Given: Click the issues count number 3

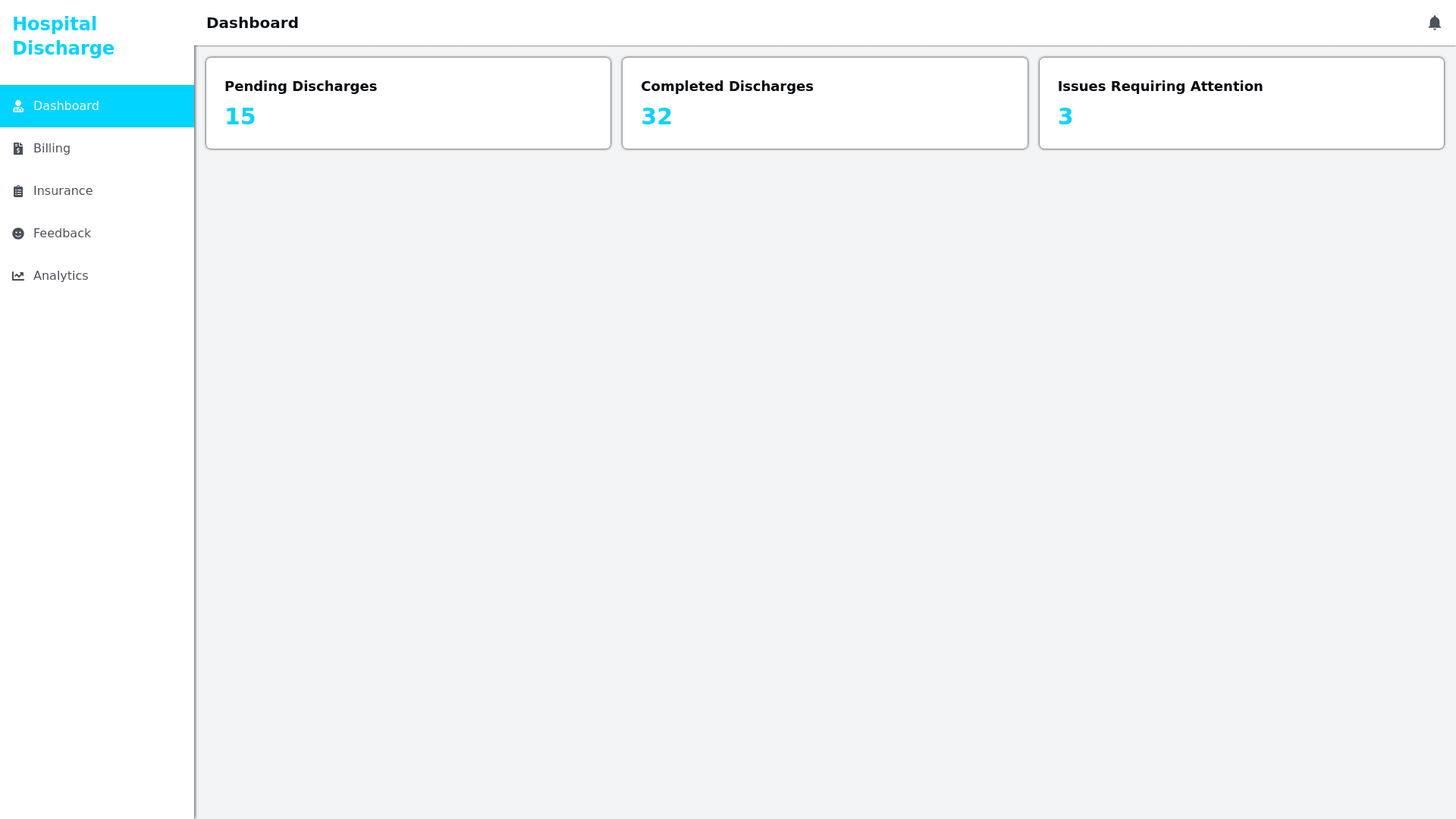Looking at the screenshot, I should click(1065, 117).
